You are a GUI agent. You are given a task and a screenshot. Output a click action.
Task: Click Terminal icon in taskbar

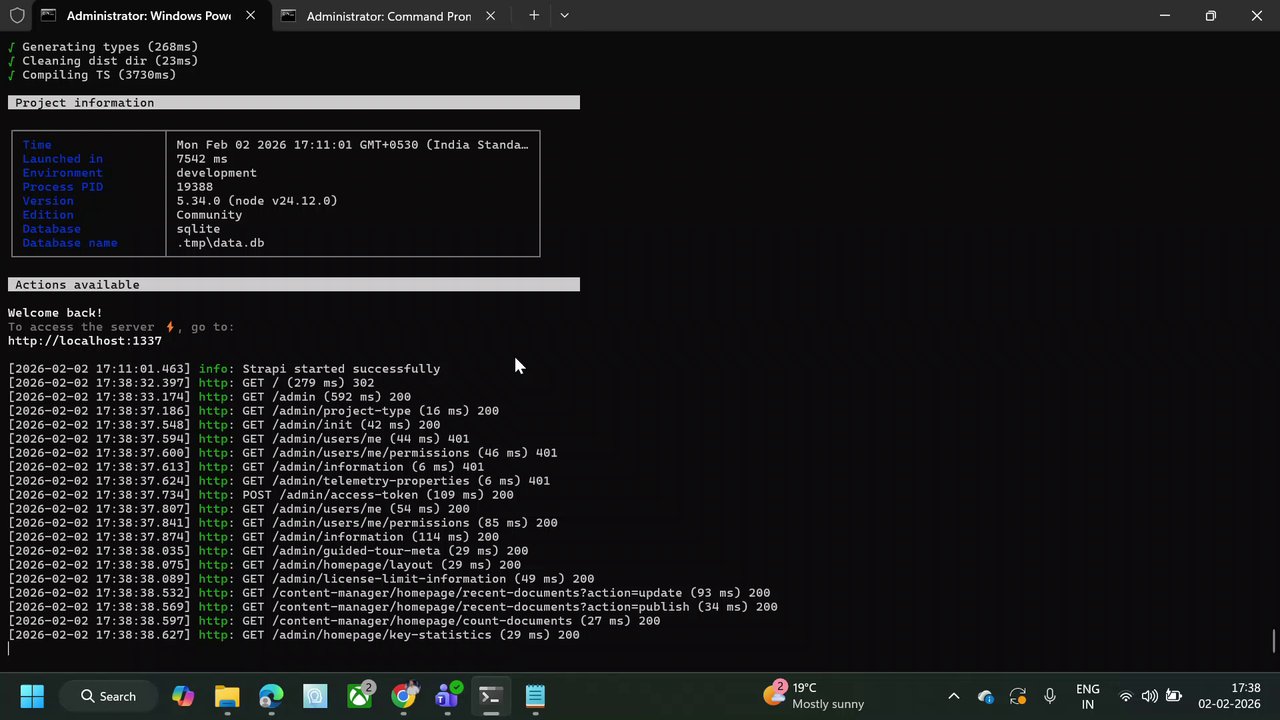pyautogui.click(x=490, y=696)
